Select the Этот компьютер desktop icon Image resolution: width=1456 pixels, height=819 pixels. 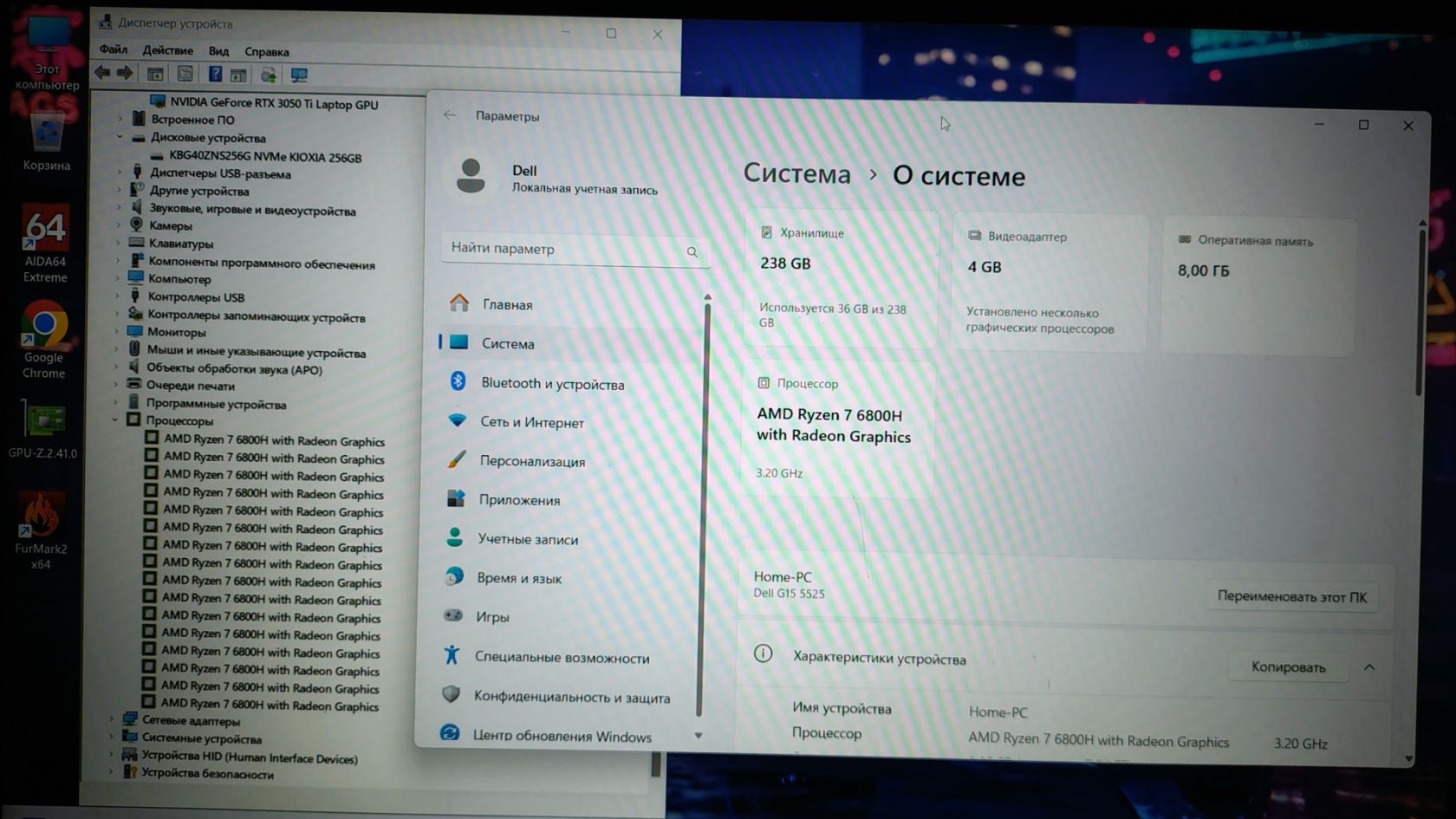coord(47,52)
